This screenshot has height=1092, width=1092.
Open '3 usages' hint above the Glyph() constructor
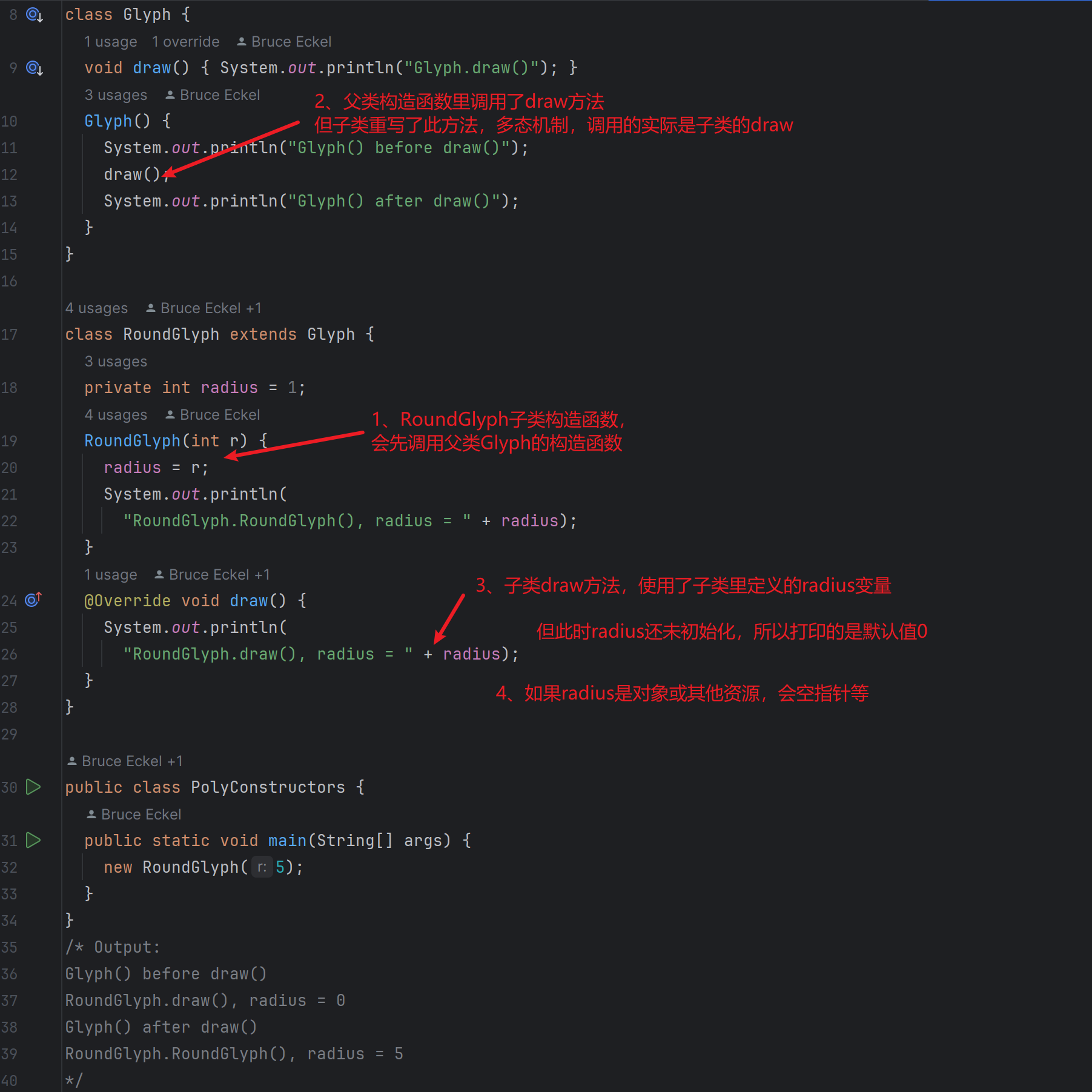coord(116,95)
